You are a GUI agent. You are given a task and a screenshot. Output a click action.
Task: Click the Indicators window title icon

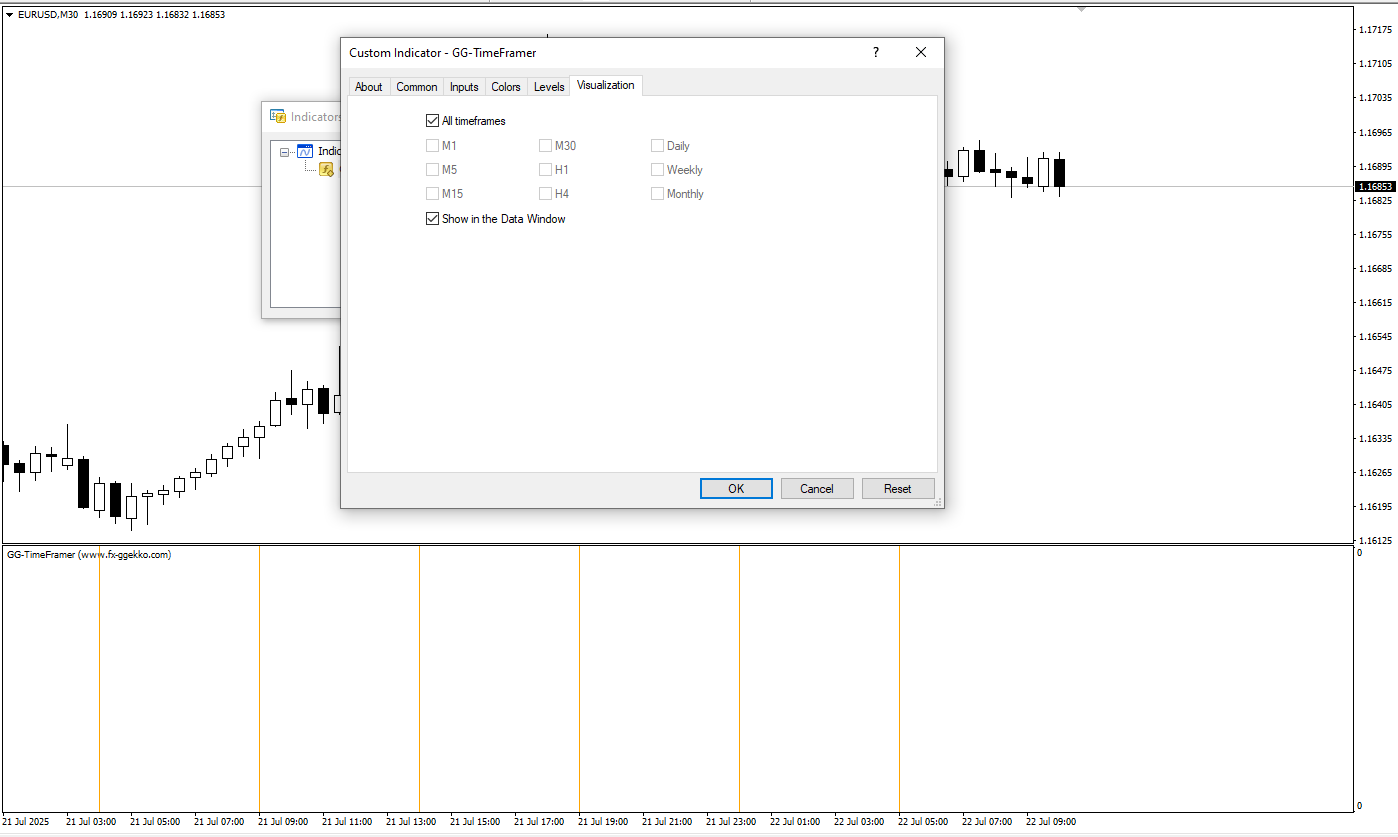pyautogui.click(x=278, y=117)
